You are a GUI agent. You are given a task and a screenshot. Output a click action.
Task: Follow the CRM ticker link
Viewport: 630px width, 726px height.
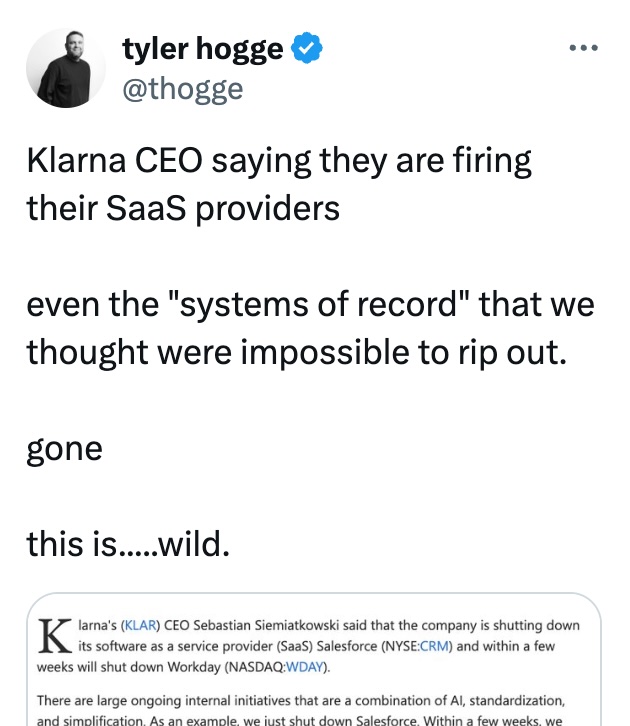[434, 646]
